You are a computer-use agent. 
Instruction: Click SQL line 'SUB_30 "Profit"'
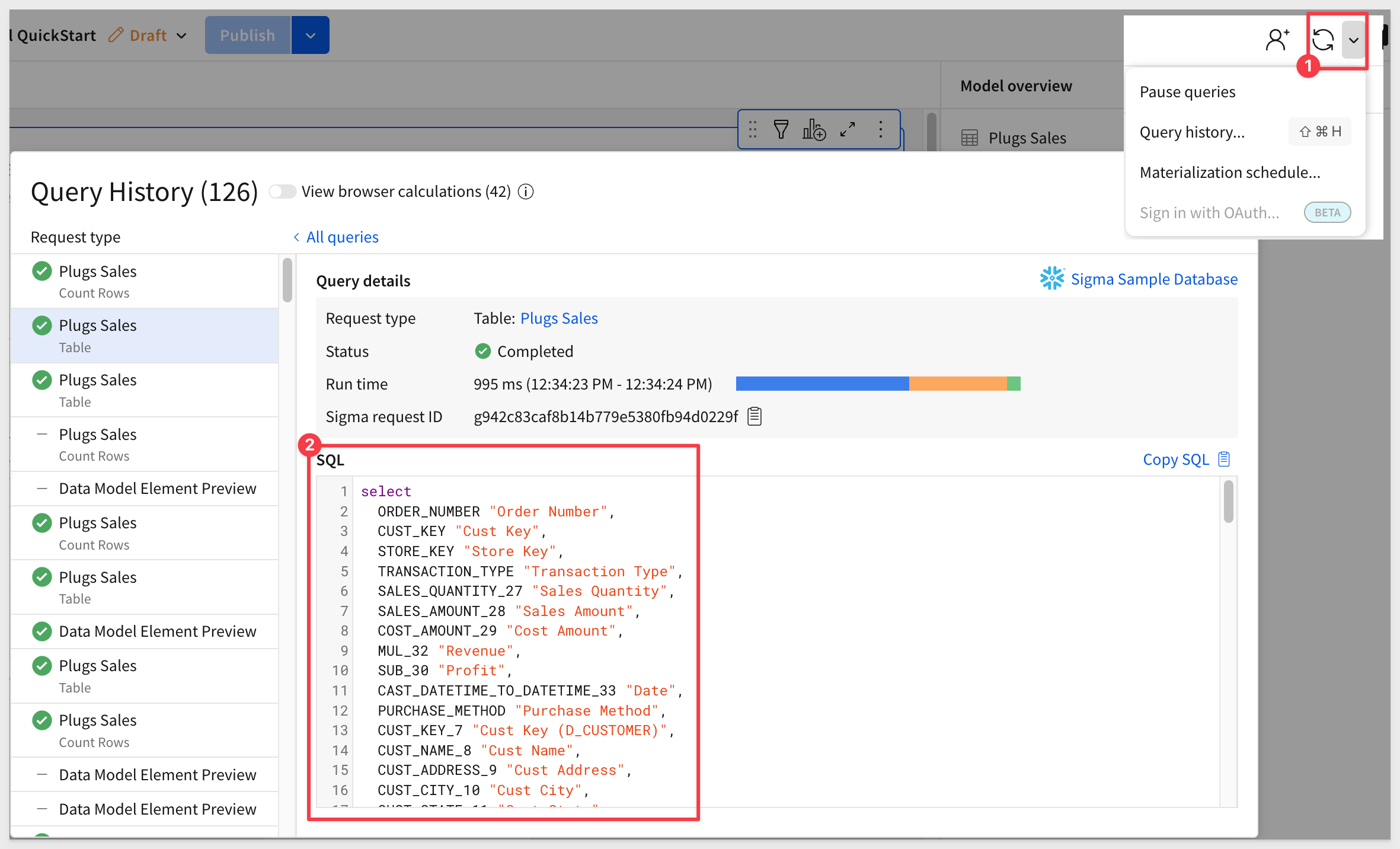click(445, 671)
